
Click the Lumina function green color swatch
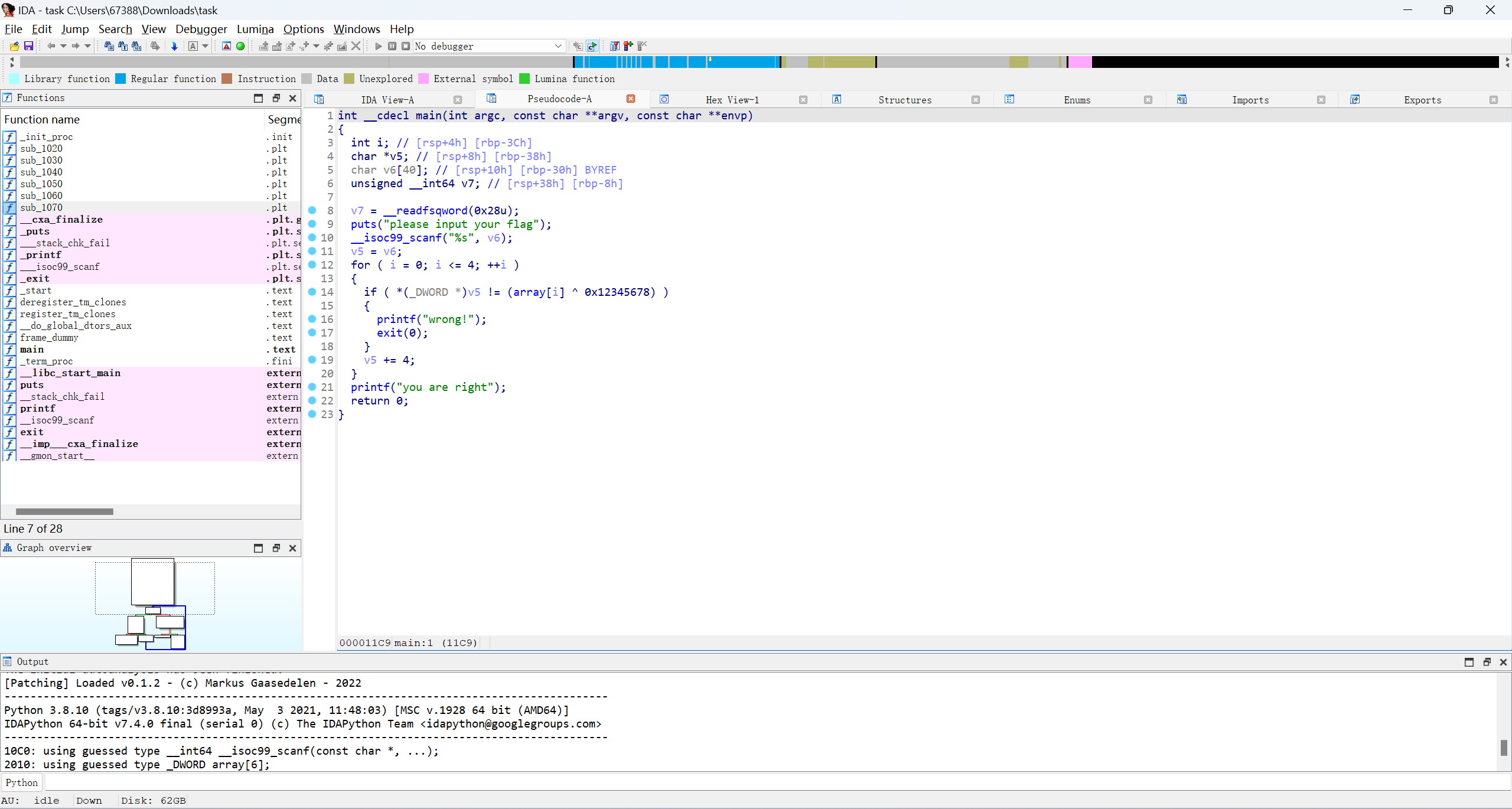pos(524,79)
